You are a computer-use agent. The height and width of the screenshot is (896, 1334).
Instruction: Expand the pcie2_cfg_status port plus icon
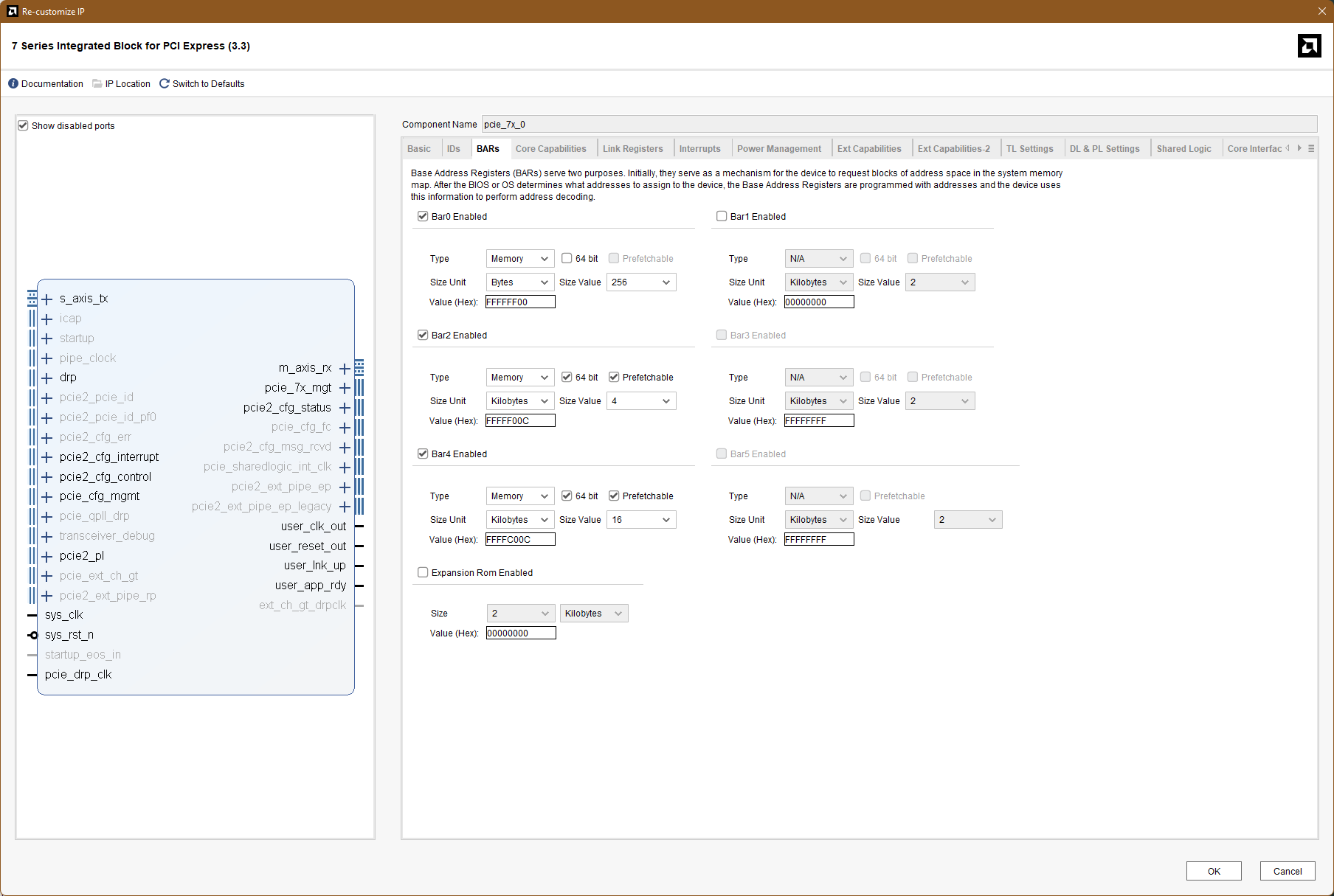tap(345, 408)
